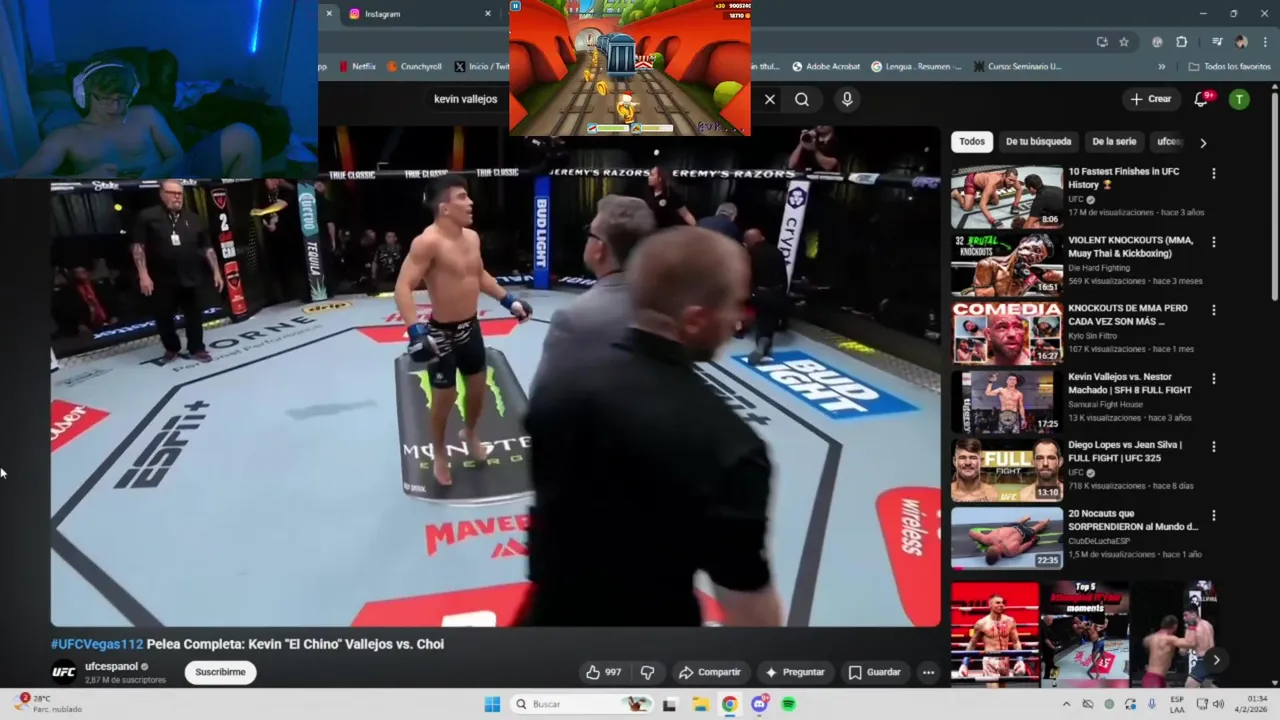Open KNOCKOUTS DE MMA comedia thumbnail

click(1007, 334)
